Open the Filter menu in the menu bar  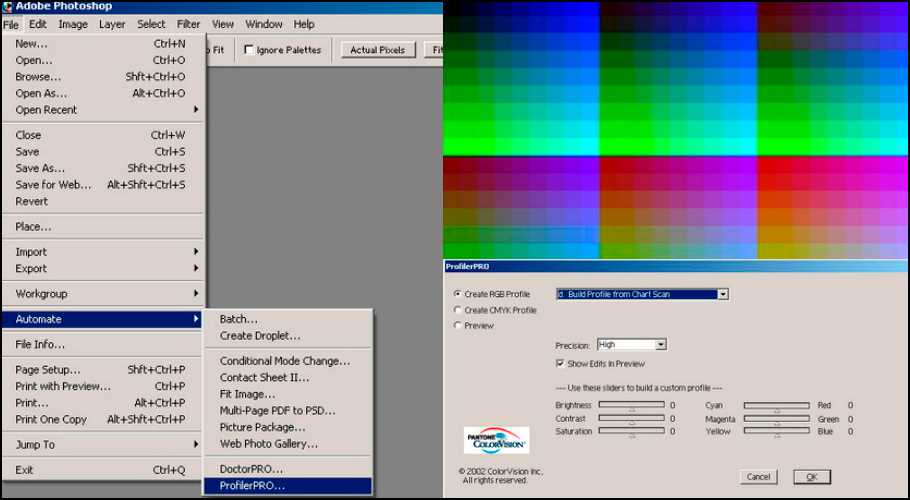(x=188, y=24)
